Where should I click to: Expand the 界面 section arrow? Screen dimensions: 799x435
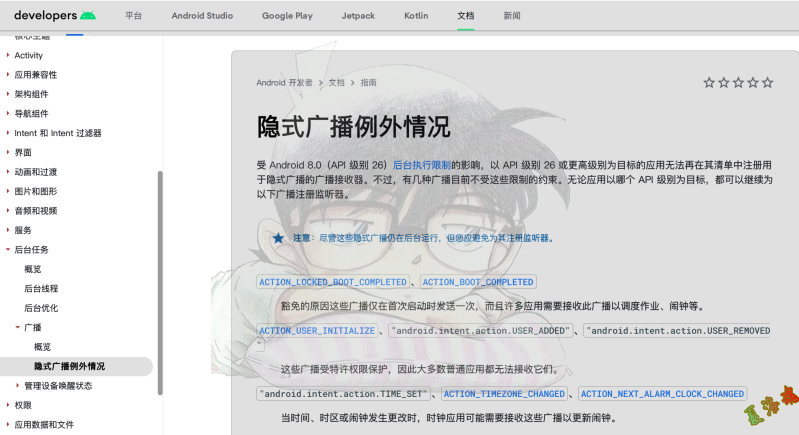[8, 152]
